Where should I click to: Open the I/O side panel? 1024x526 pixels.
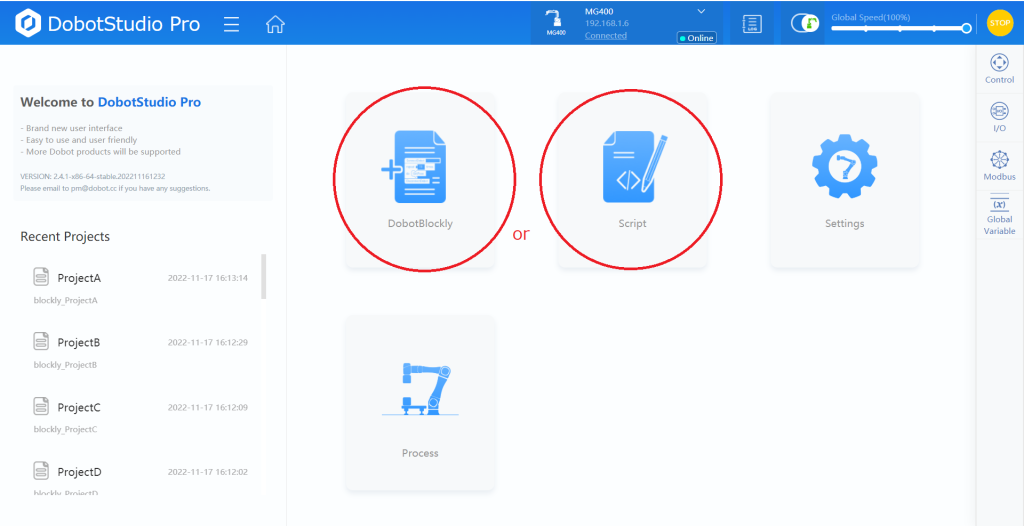coord(999,118)
